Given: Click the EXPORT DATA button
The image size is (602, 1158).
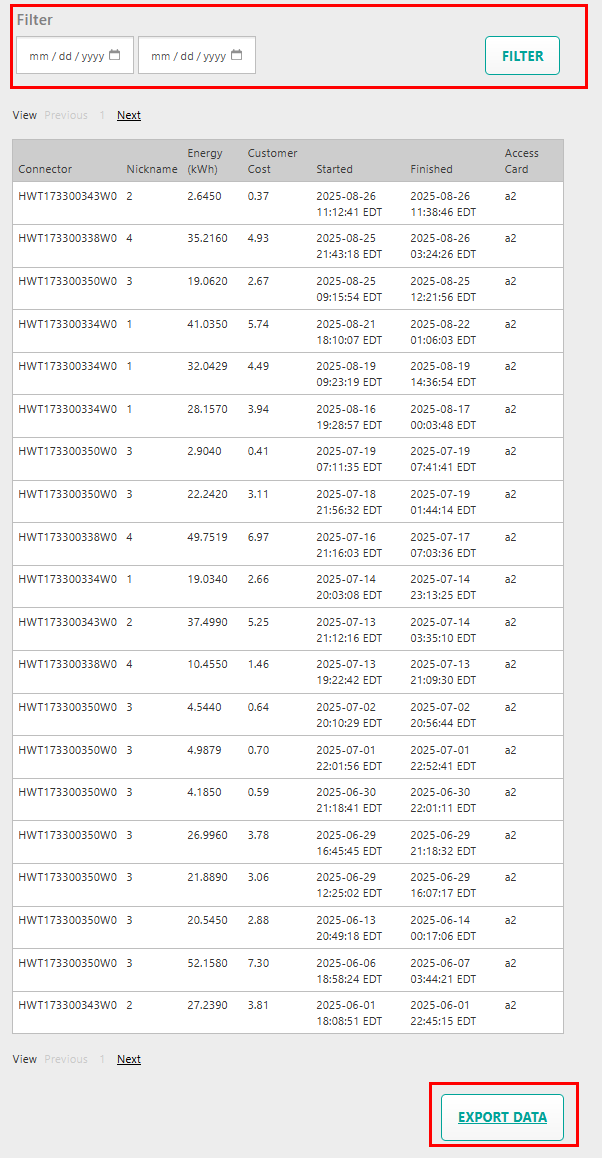Looking at the screenshot, I should [x=502, y=1117].
